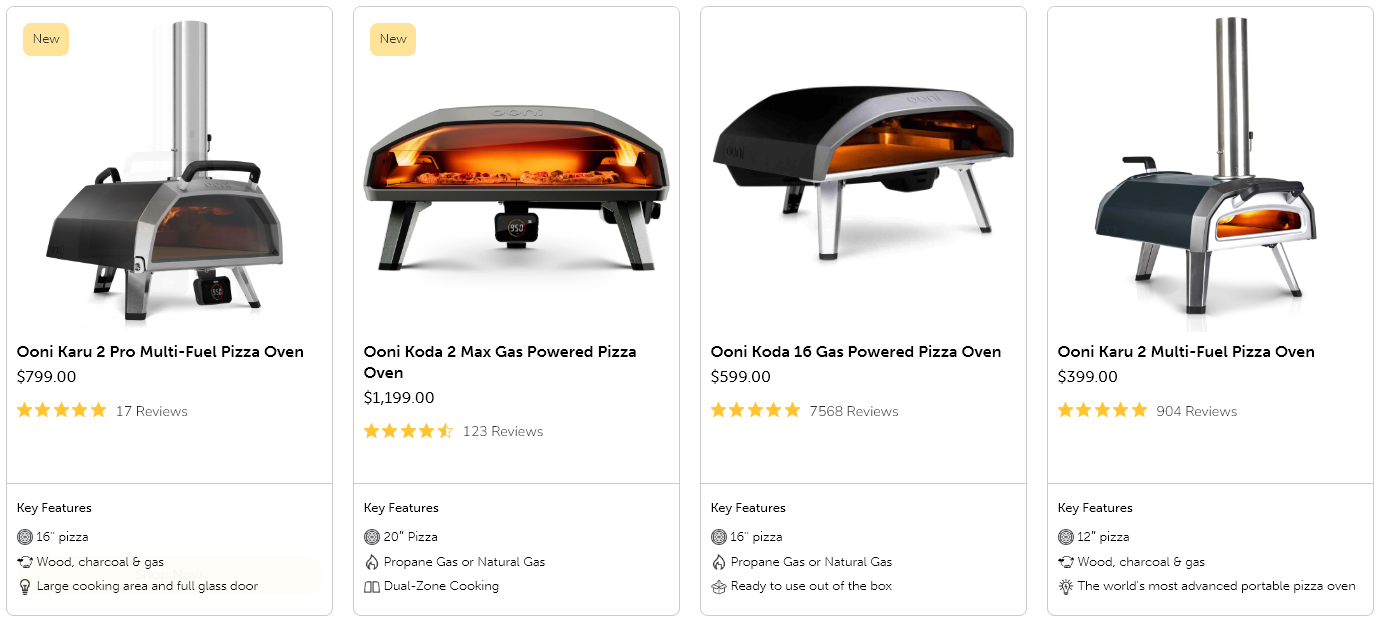
Task: Click the pizza size icon under Karu 2 Pro
Action: 25,537
